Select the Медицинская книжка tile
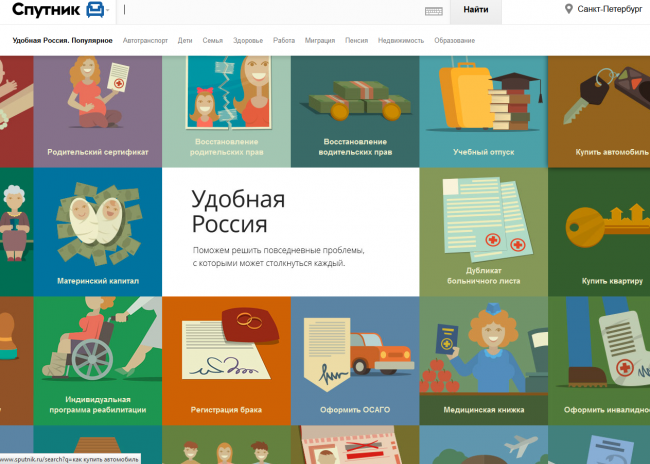The width and height of the screenshot is (650, 464). click(483, 361)
